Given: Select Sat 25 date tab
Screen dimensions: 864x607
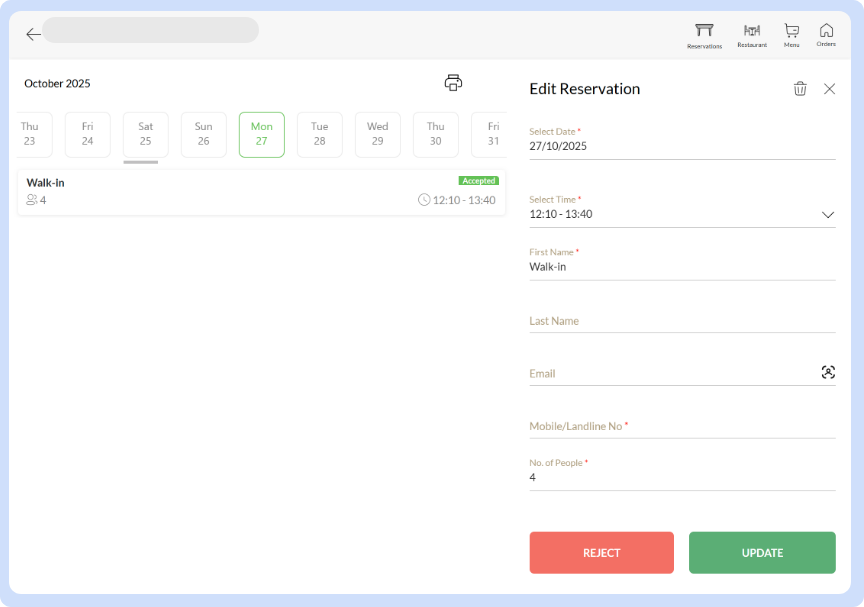Looking at the screenshot, I should (146, 134).
